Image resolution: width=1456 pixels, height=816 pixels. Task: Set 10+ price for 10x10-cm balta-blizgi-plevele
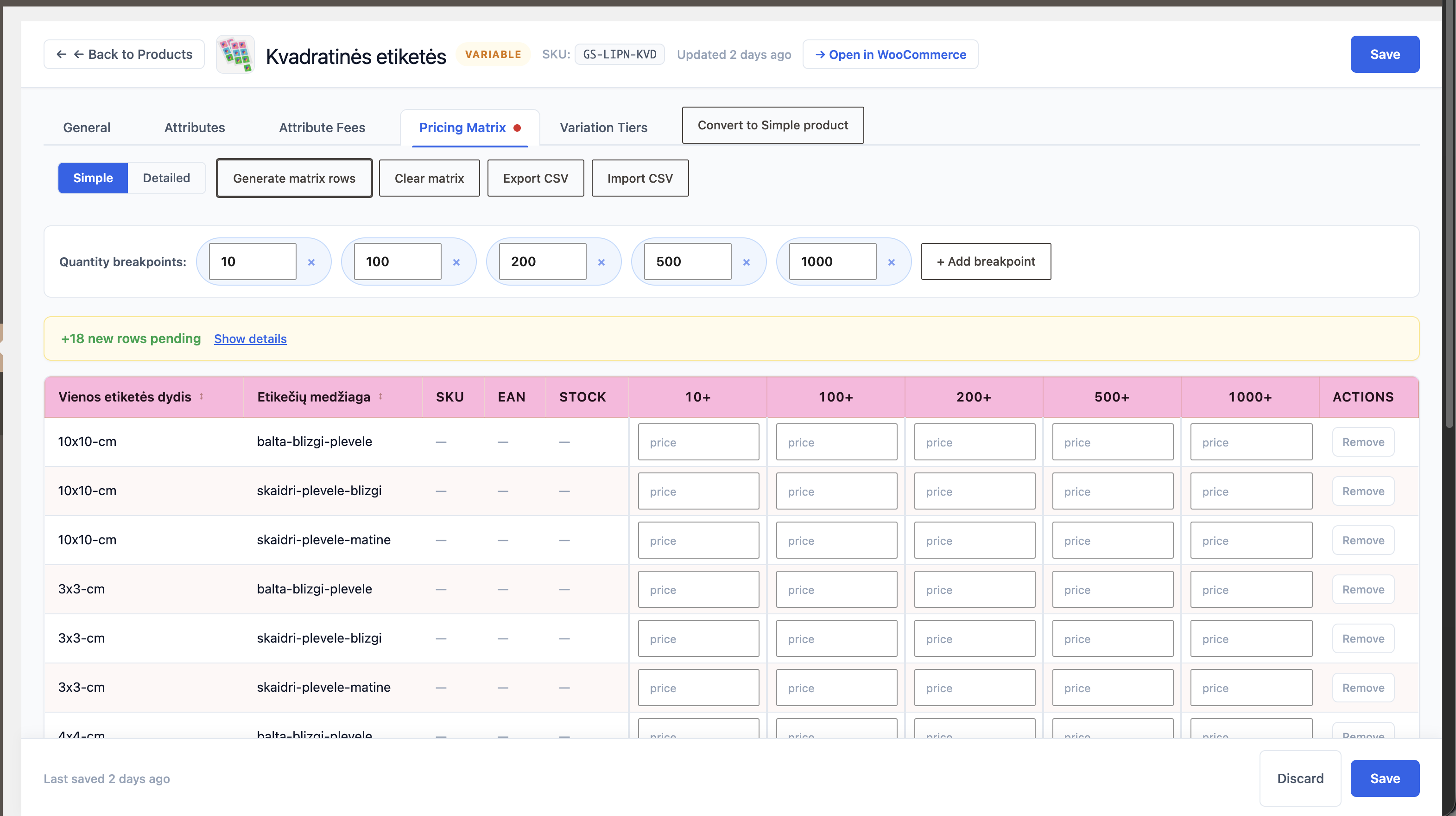[699, 442]
